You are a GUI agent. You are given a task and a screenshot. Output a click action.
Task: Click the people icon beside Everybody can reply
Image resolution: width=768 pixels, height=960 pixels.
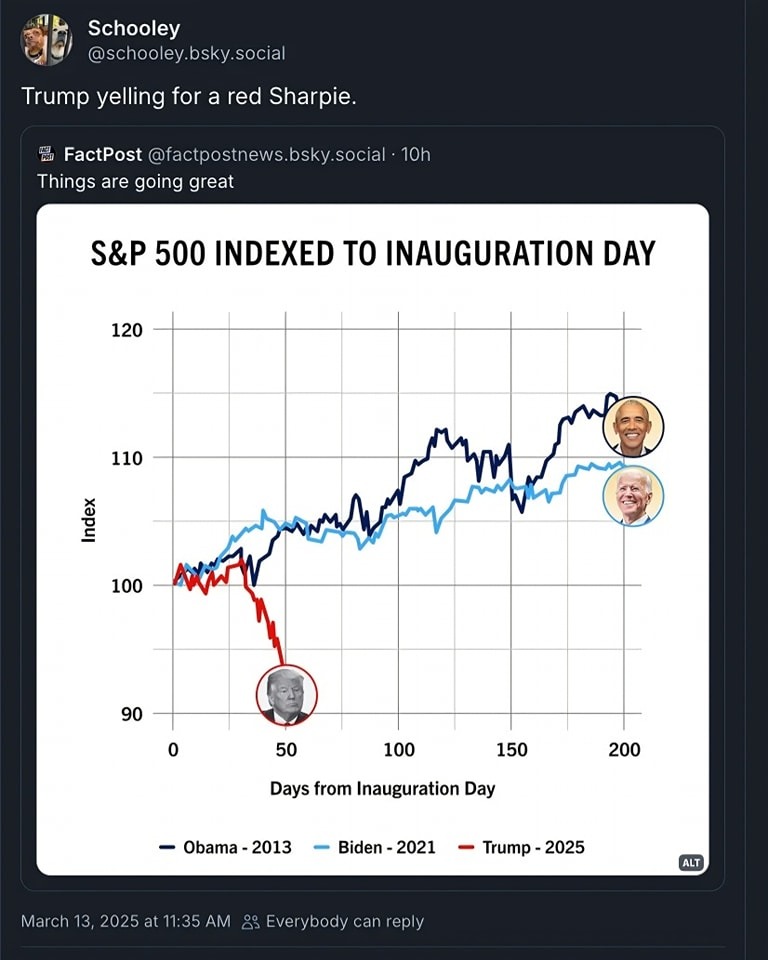[251, 921]
